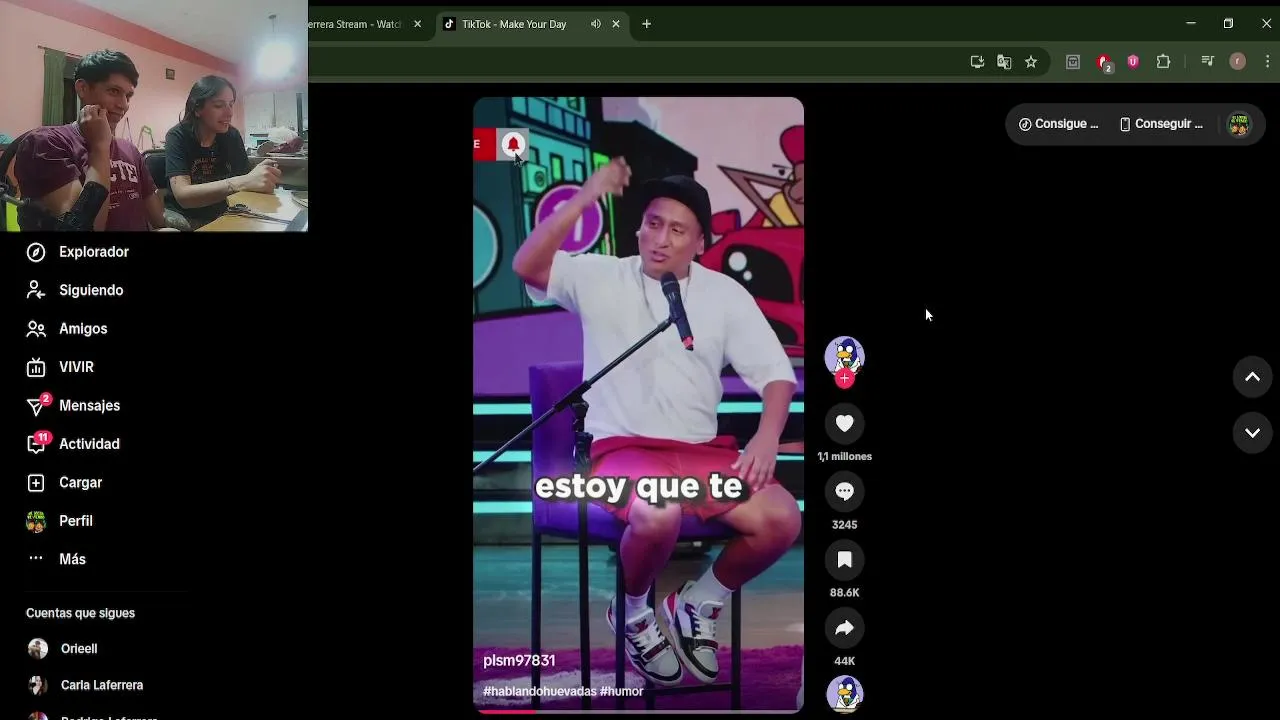Screen dimensions: 1280x720
Task: Like the video with heart icon
Action: [x=844, y=424]
